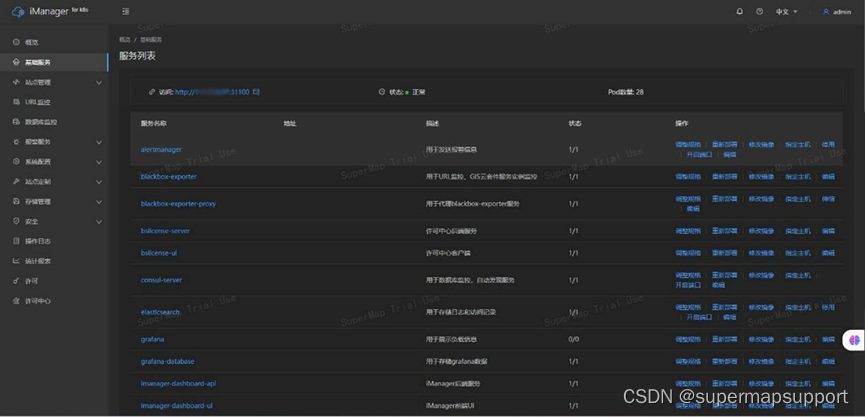Click 重新部署 for alertmanager
865x417 pixels.
(x=724, y=145)
